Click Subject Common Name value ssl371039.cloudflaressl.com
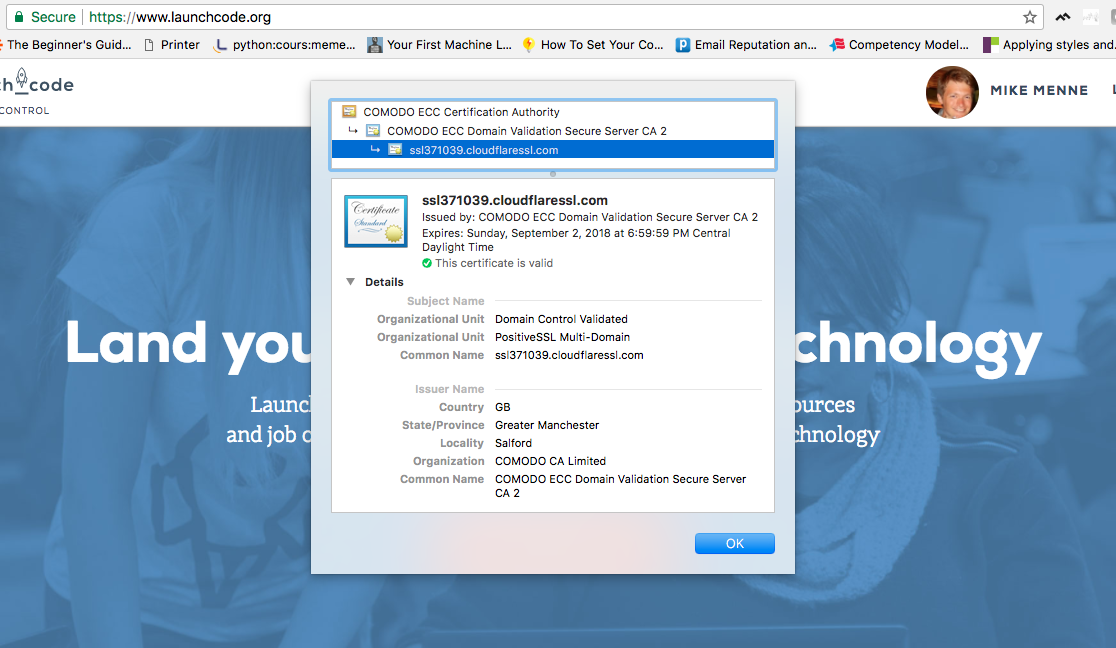The image size is (1116, 648). coord(569,355)
